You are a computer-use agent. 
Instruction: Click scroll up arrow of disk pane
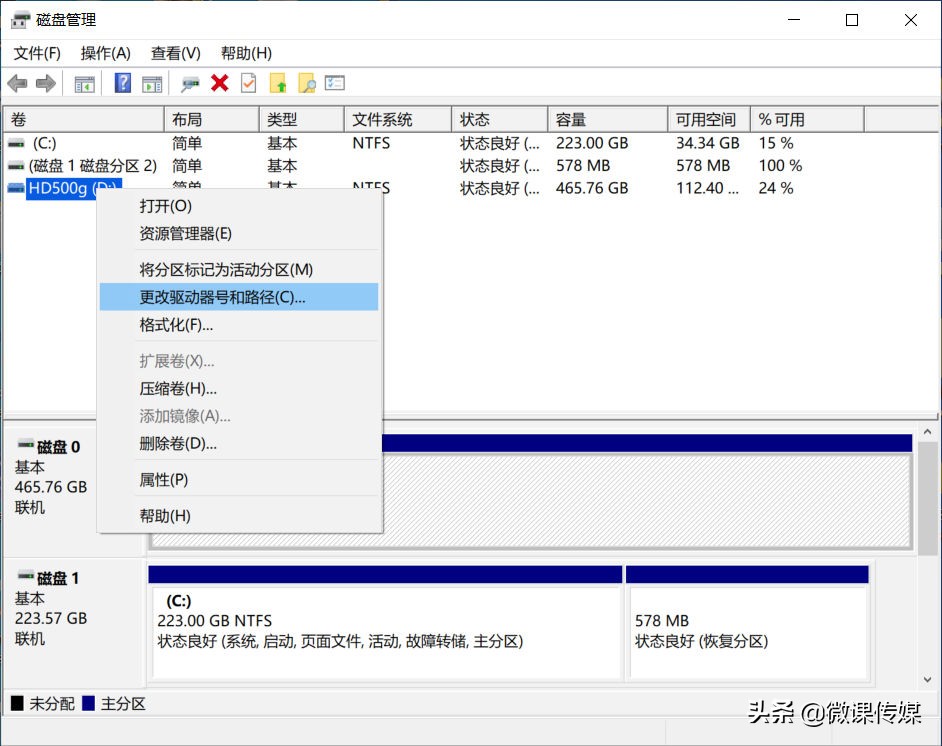pos(927,432)
